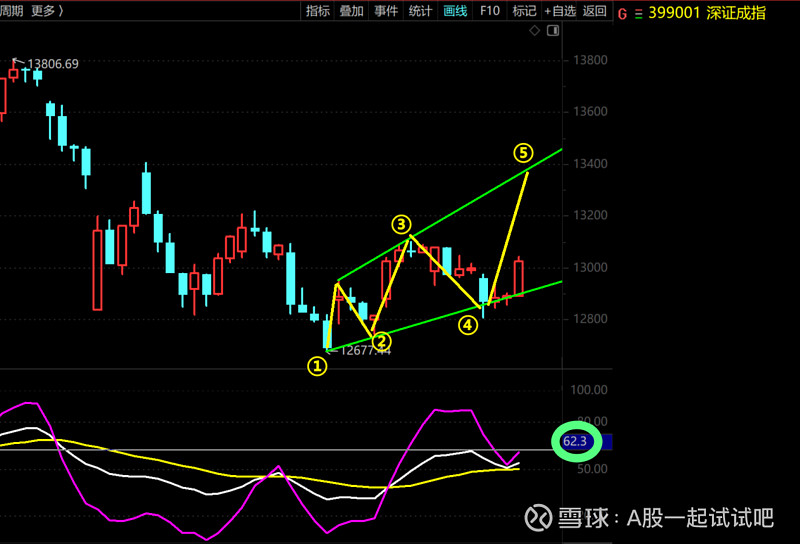Click the 12677.44 low price label
The width and height of the screenshot is (800, 544).
365,350
